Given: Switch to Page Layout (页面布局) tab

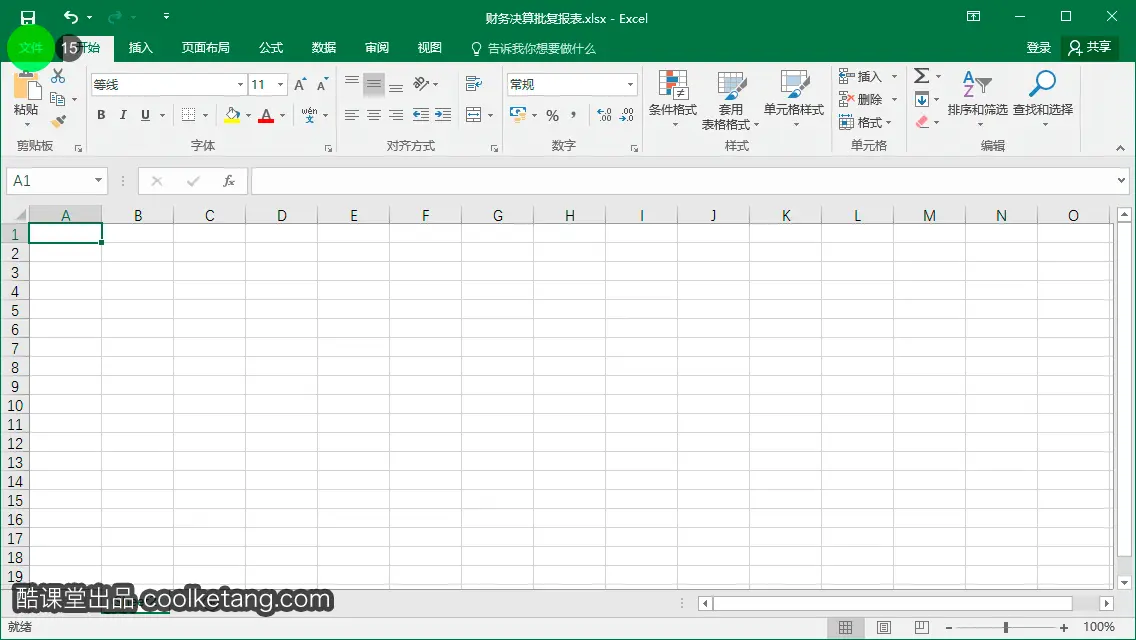Looking at the screenshot, I should pos(206,48).
